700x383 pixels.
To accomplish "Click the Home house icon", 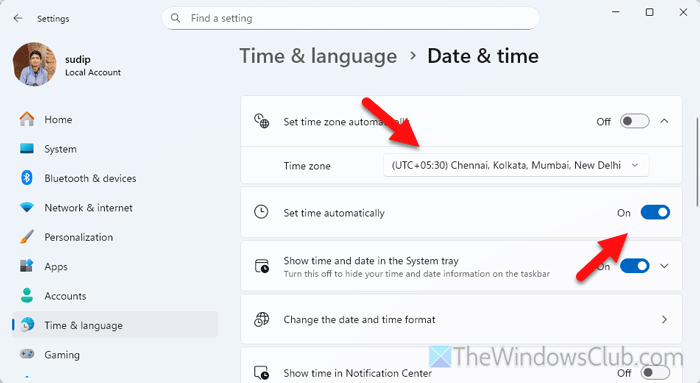I will pyautogui.click(x=27, y=119).
